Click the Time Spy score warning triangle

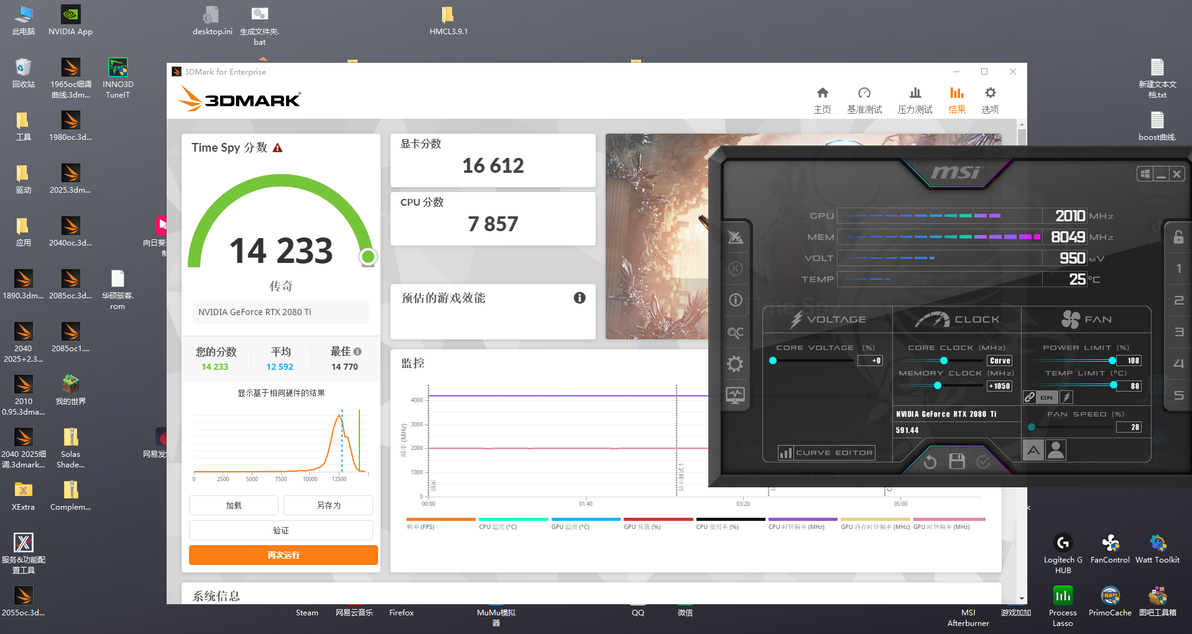point(277,148)
